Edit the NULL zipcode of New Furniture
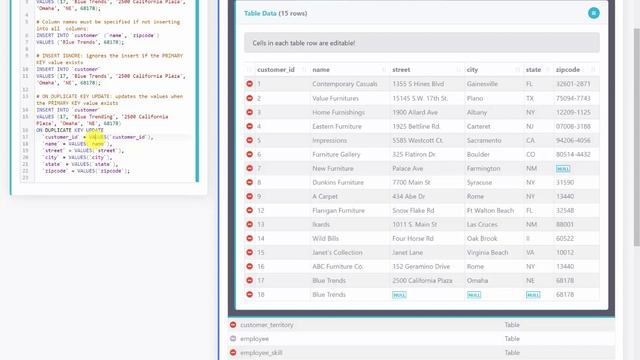Viewport: 640px width, 360px height. pos(563,169)
